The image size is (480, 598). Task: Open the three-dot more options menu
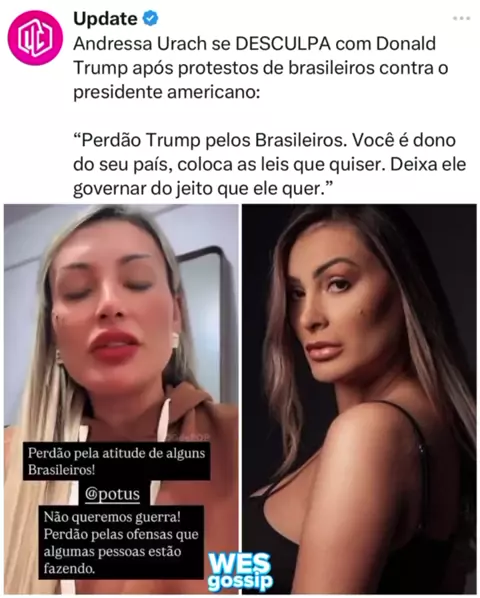[461, 18]
